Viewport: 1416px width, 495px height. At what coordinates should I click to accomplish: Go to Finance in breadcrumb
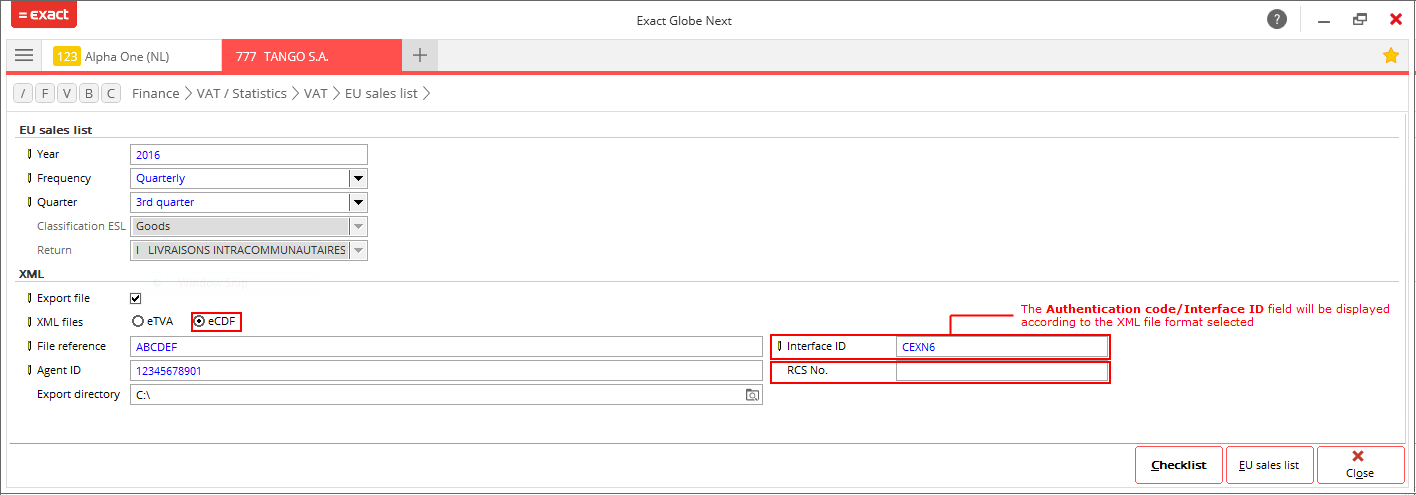coord(156,93)
